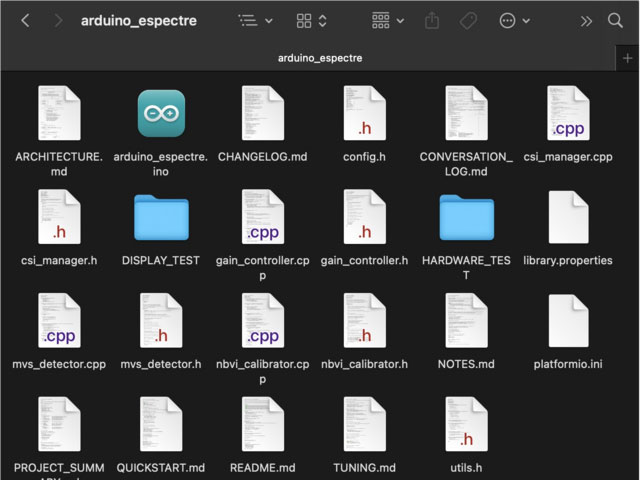Click the 'utils.h' file name label
The height and width of the screenshot is (480, 640).
coord(466,468)
